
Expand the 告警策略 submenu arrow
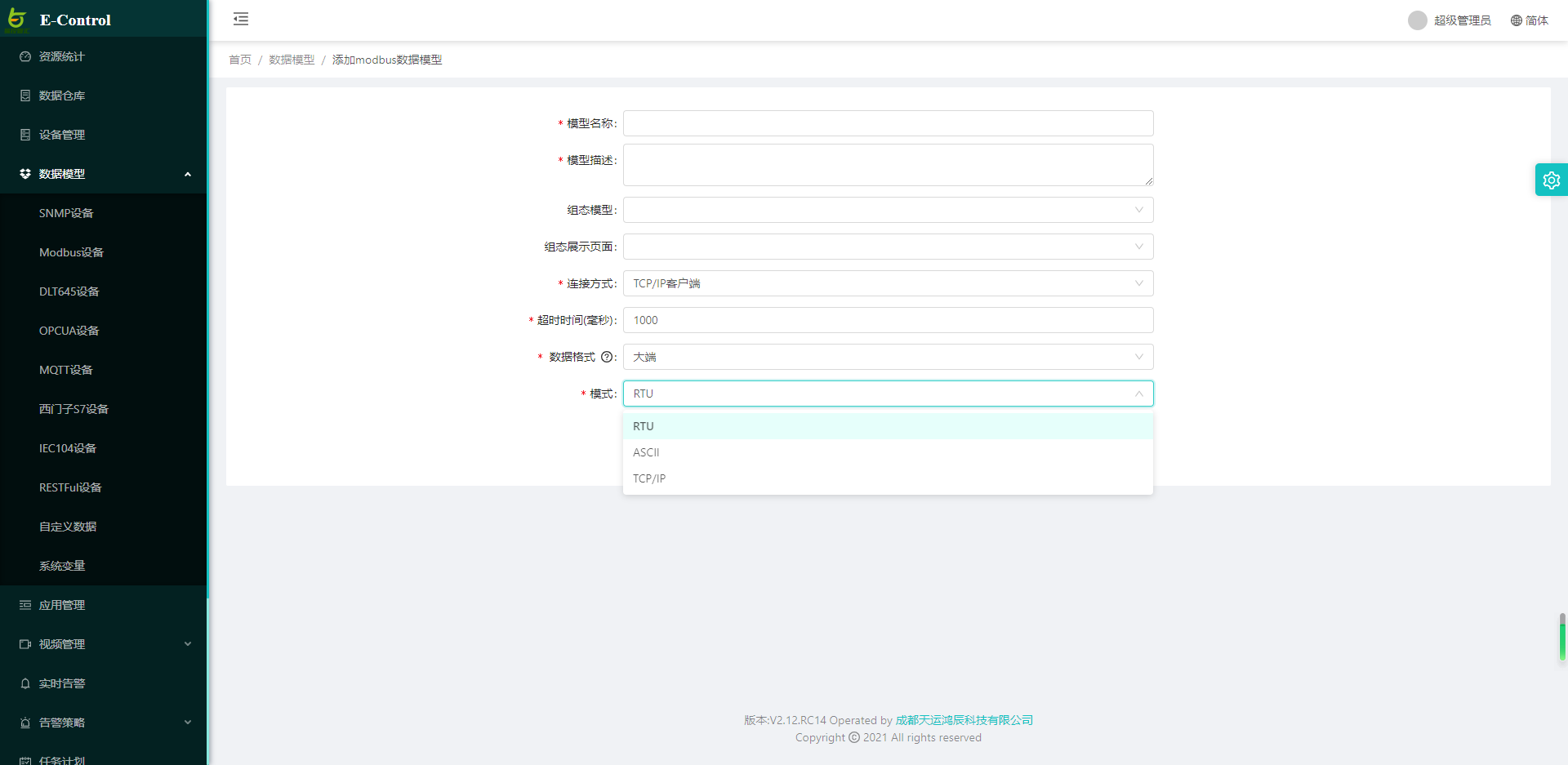pos(188,723)
